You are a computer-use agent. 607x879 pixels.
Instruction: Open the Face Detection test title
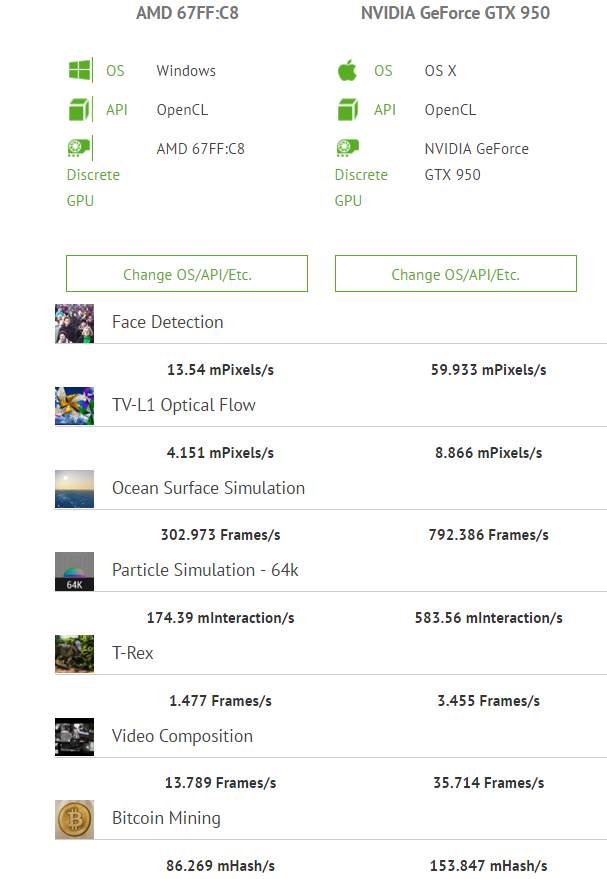167,322
